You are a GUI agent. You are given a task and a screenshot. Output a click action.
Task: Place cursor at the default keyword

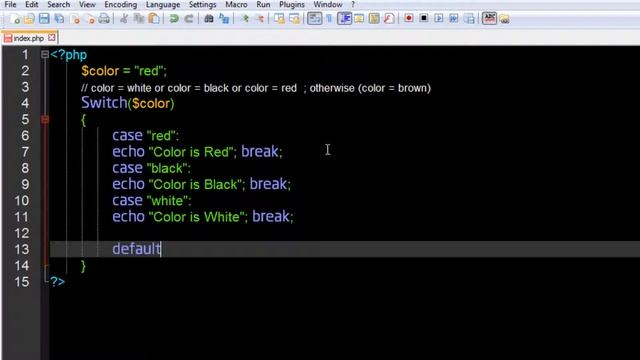(x=137, y=249)
